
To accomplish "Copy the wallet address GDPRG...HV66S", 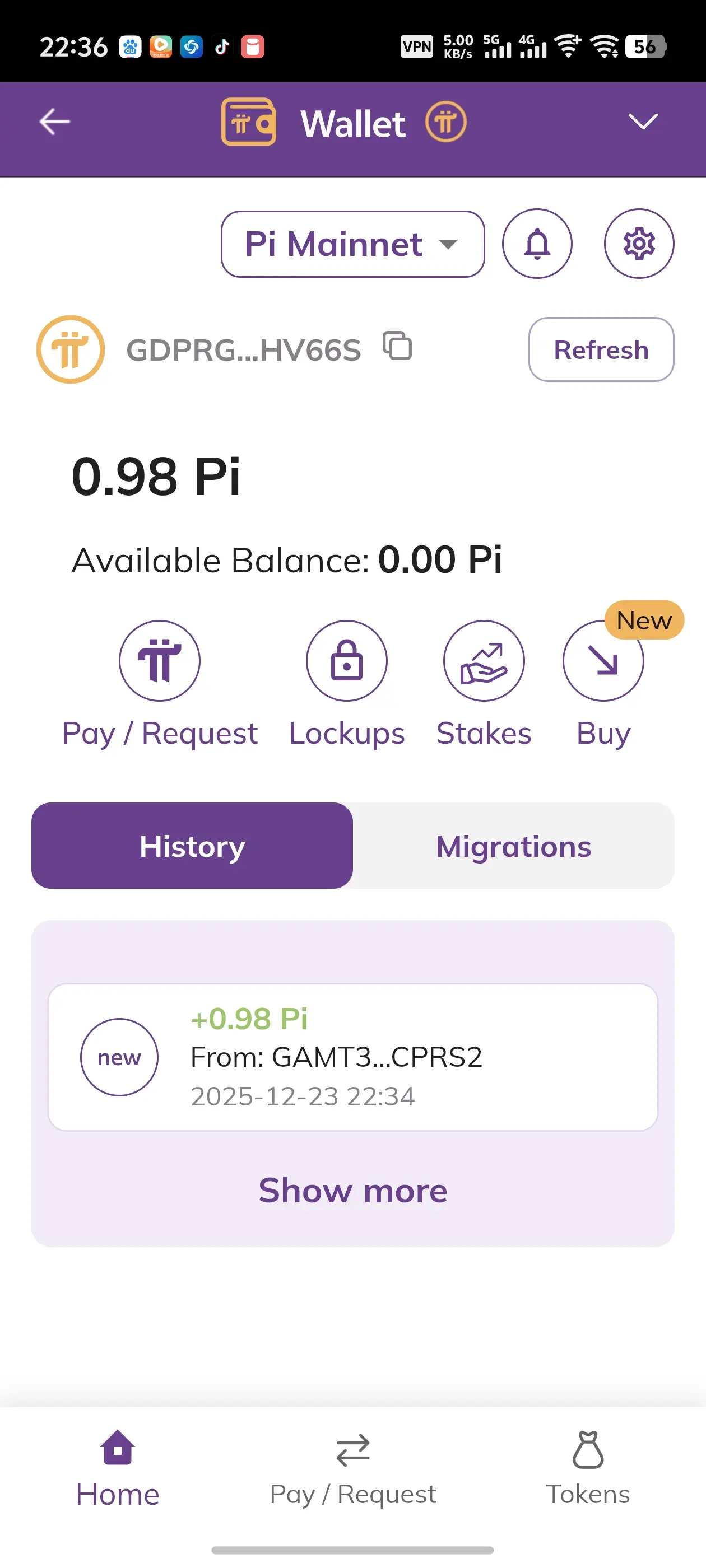I will pyautogui.click(x=397, y=346).
